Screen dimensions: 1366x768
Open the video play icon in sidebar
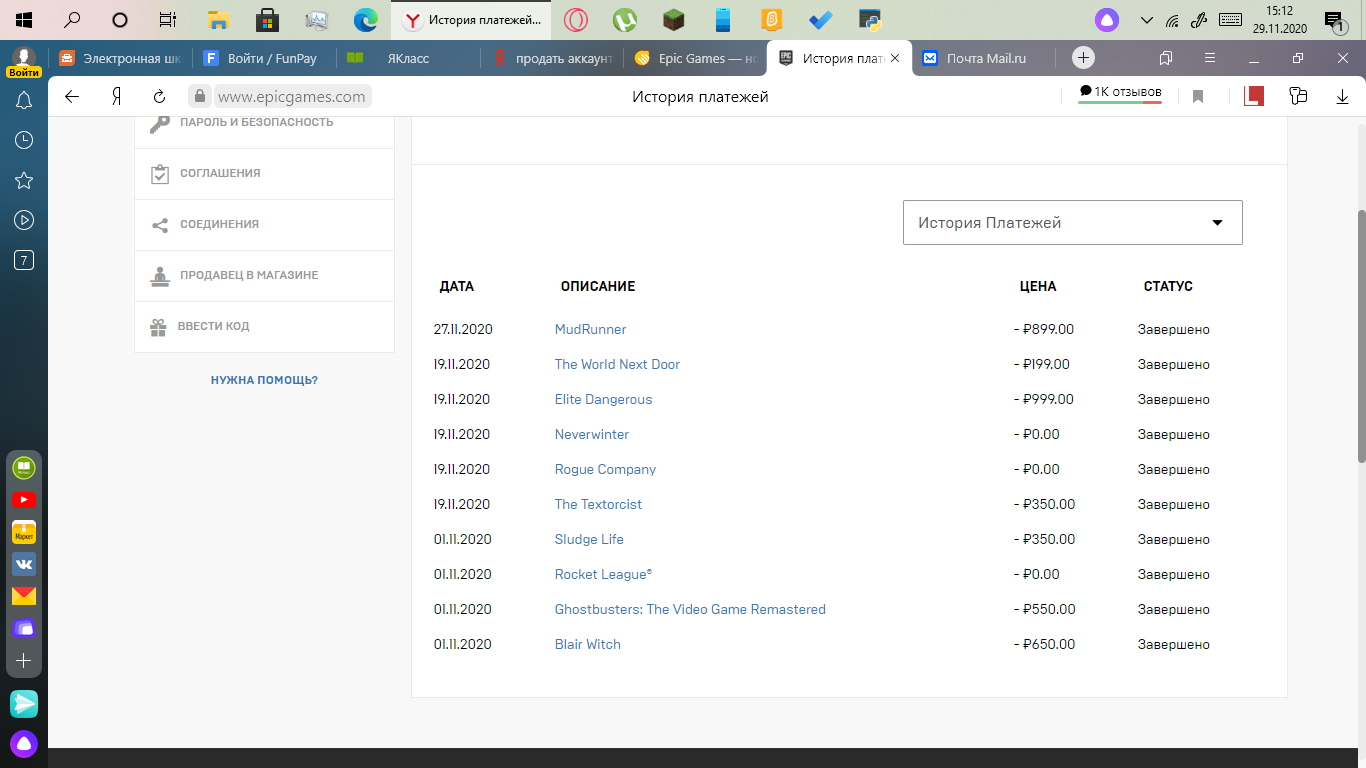[24, 220]
